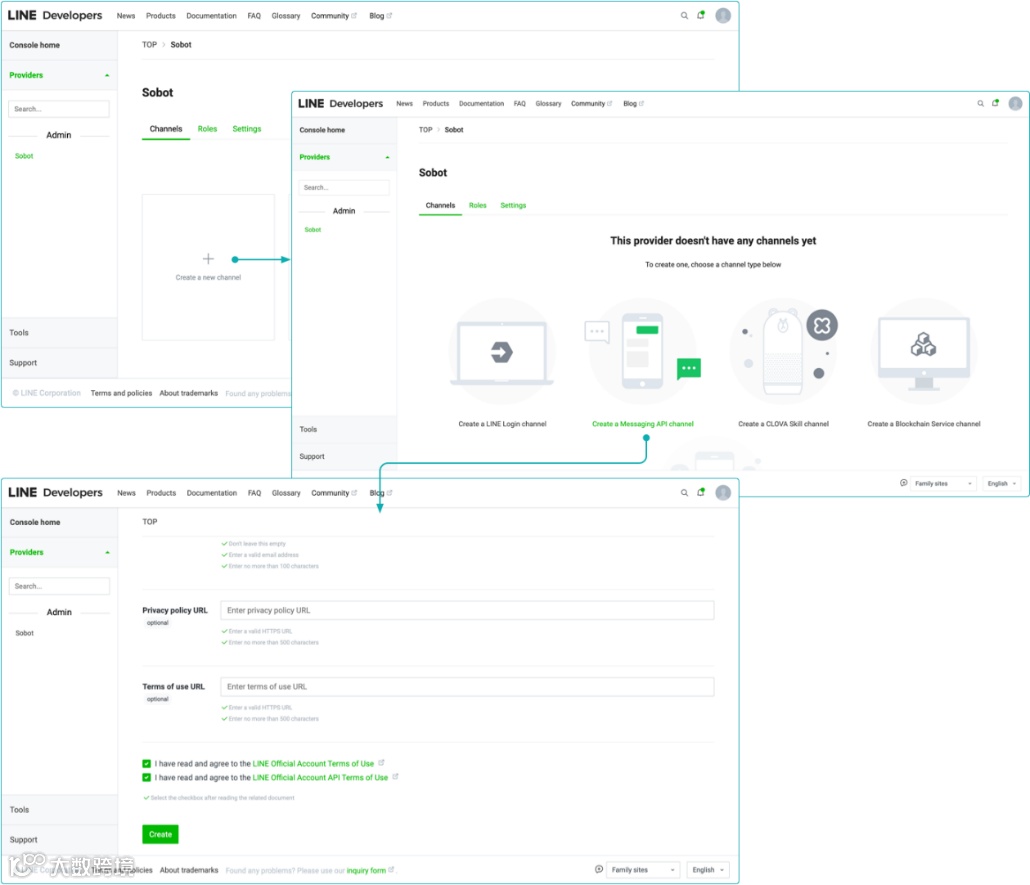
Task: Select Sobot provider in bottom window sidebar
Action: [x=24, y=633]
